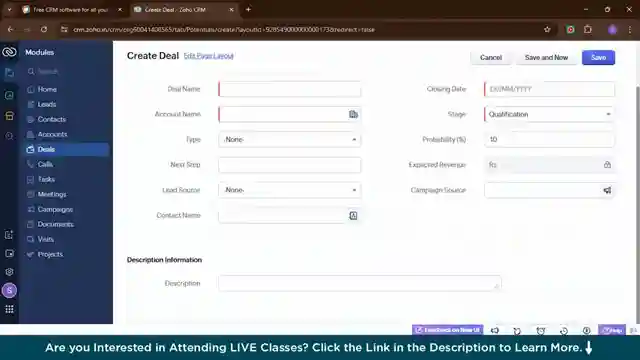Click the recent items history icon

tap(564, 331)
